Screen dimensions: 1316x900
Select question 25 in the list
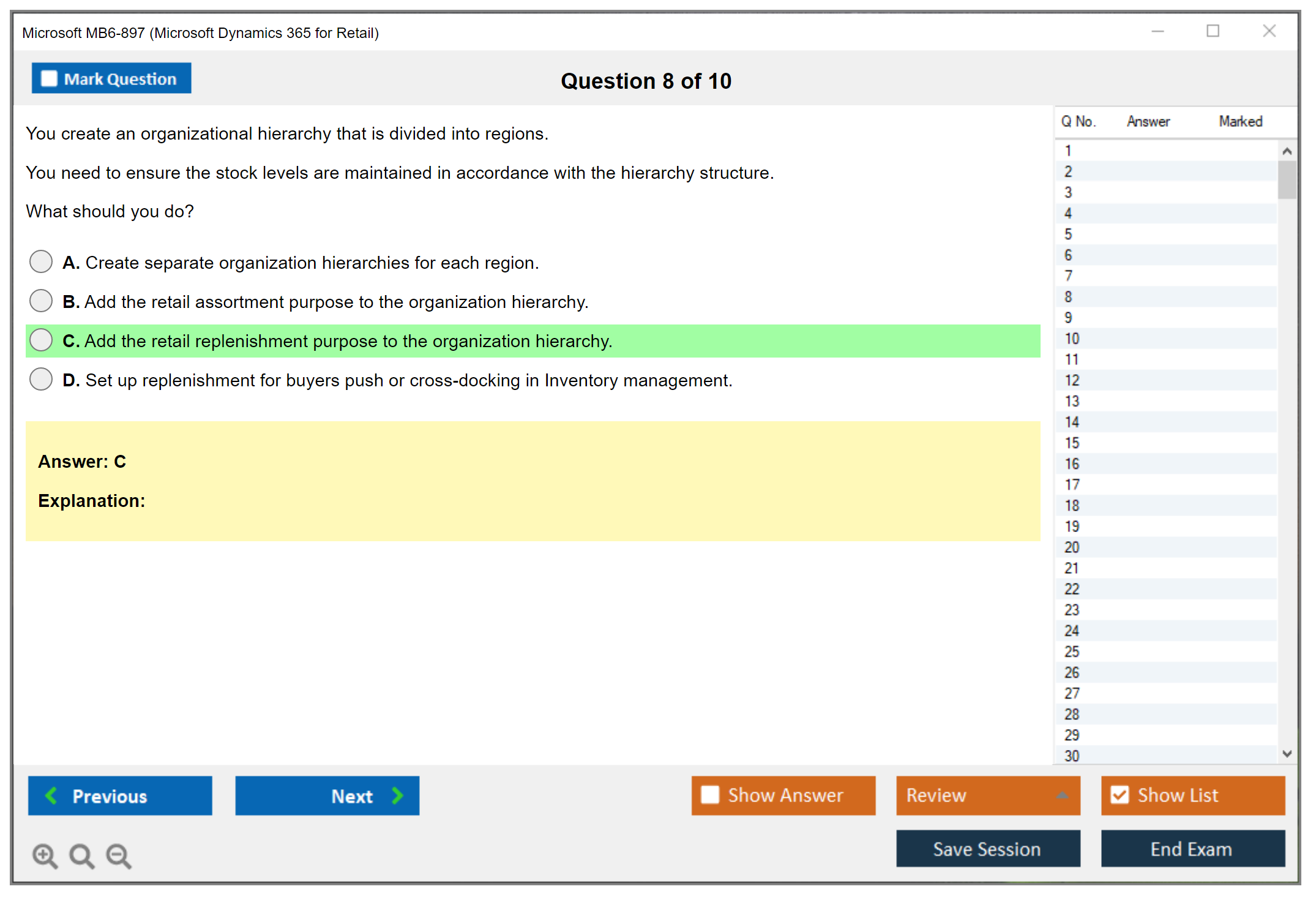point(1072,651)
